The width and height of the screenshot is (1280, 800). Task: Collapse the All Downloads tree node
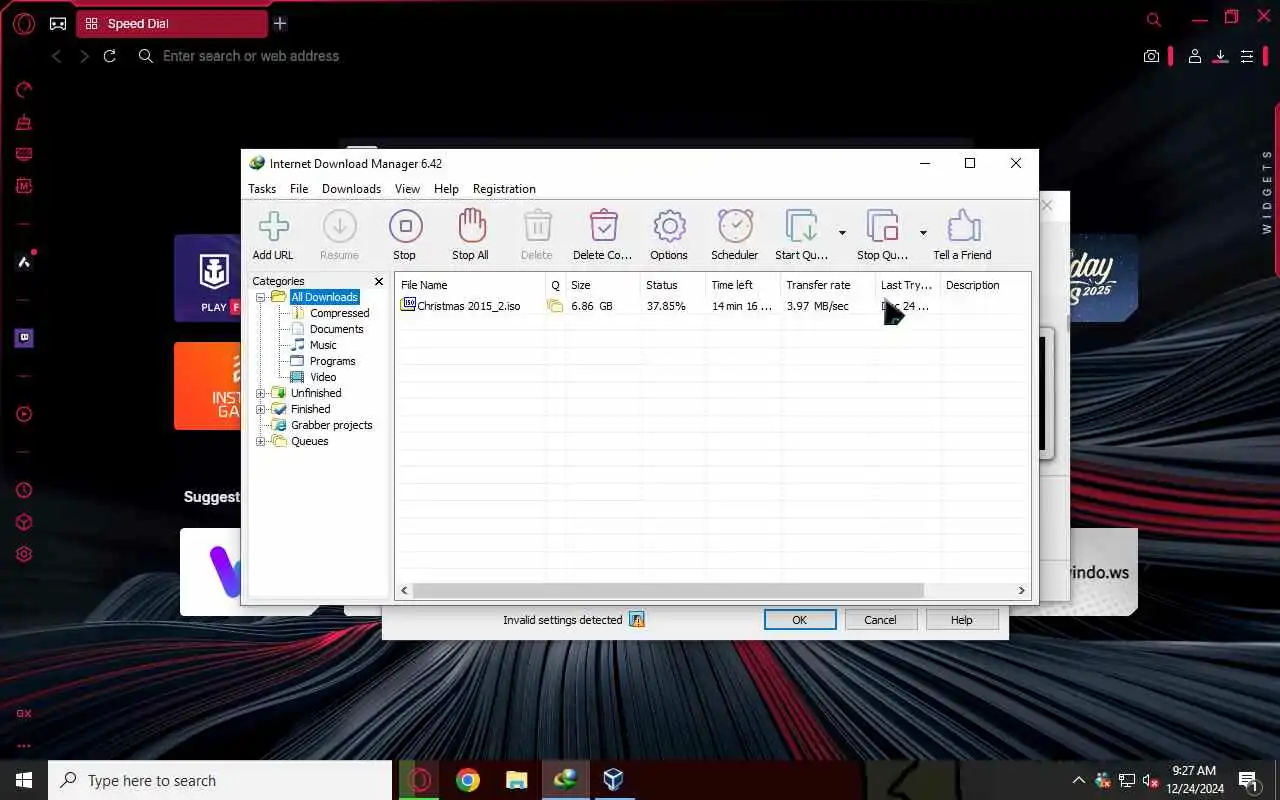(x=261, y=297)
